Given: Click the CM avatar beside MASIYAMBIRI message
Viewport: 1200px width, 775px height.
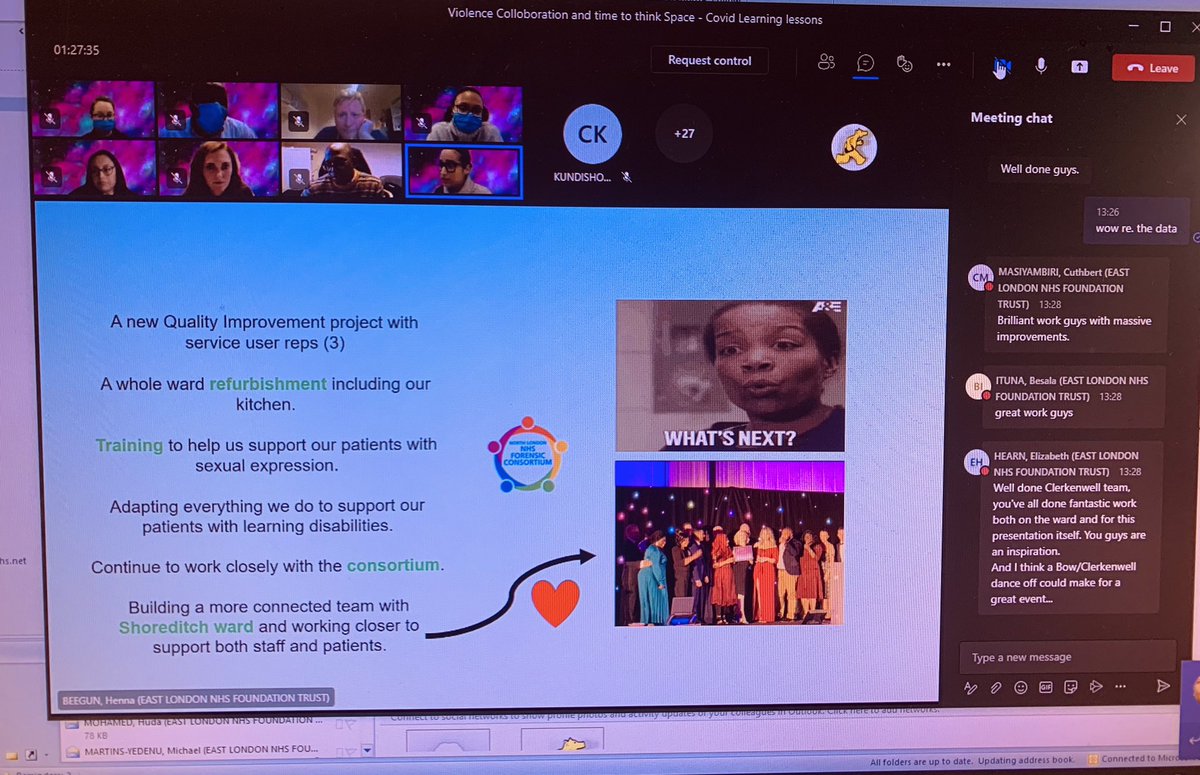Looking at the screenshot, I should point(980,279).
